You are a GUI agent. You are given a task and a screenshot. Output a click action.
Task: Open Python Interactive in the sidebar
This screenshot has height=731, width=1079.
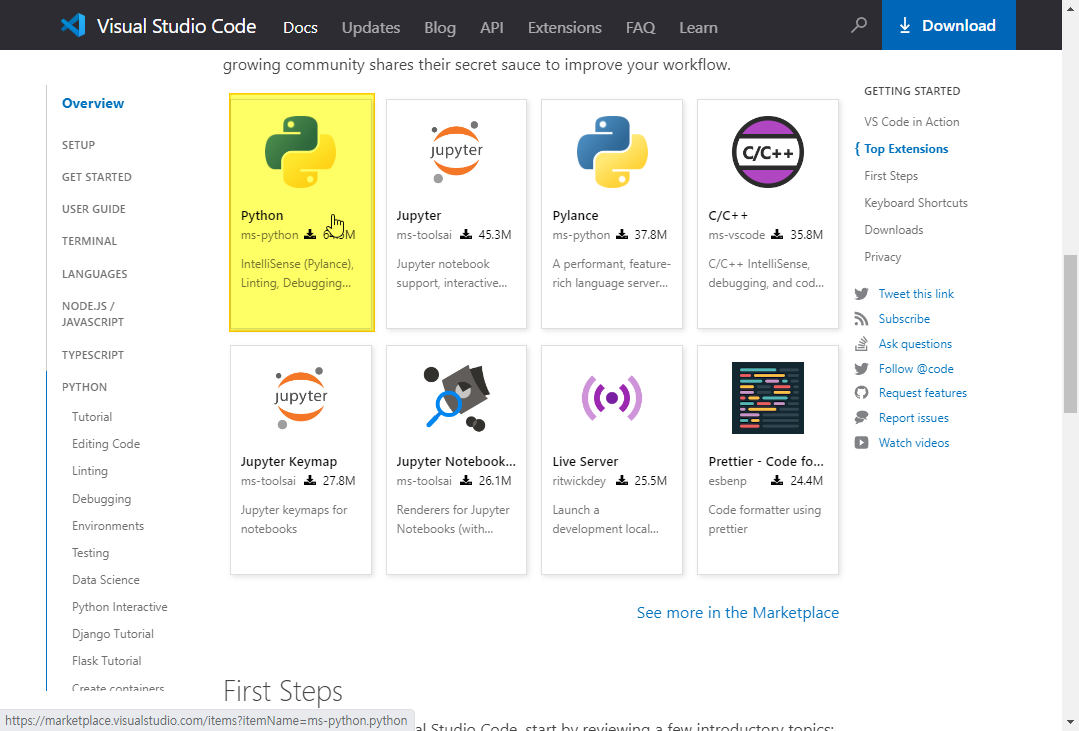(120, 606)
